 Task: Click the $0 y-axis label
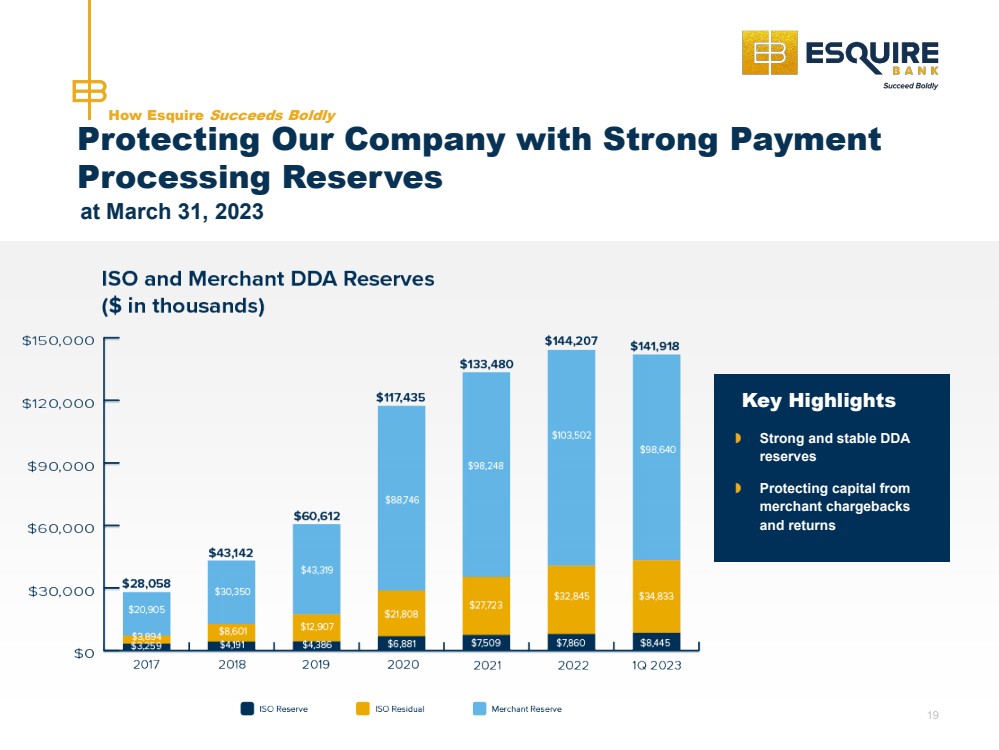click(x=84, y=654)
